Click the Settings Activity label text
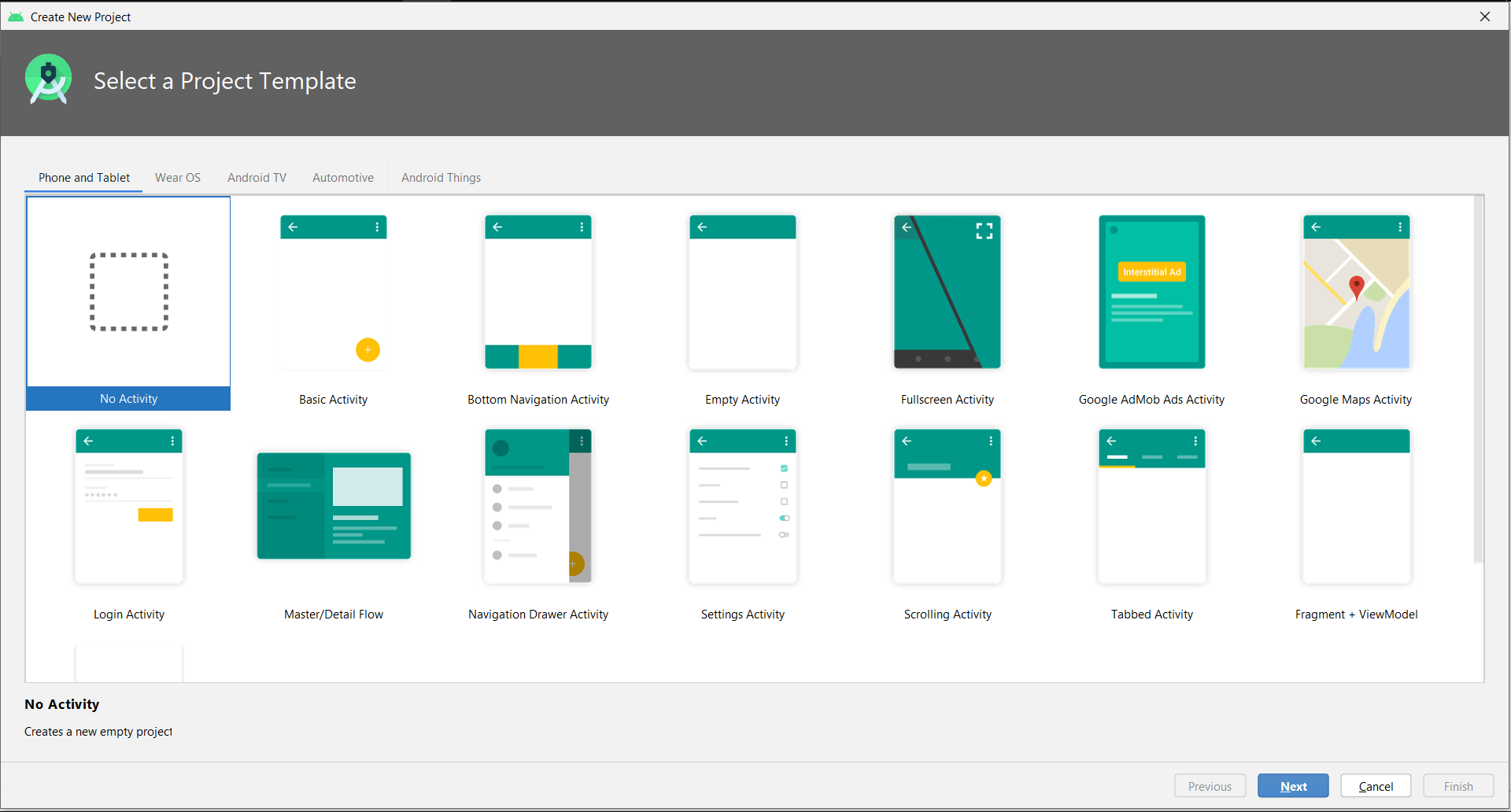Image resolution: width=1511 pixels, height=812 pixels. [x=743, y=615]
